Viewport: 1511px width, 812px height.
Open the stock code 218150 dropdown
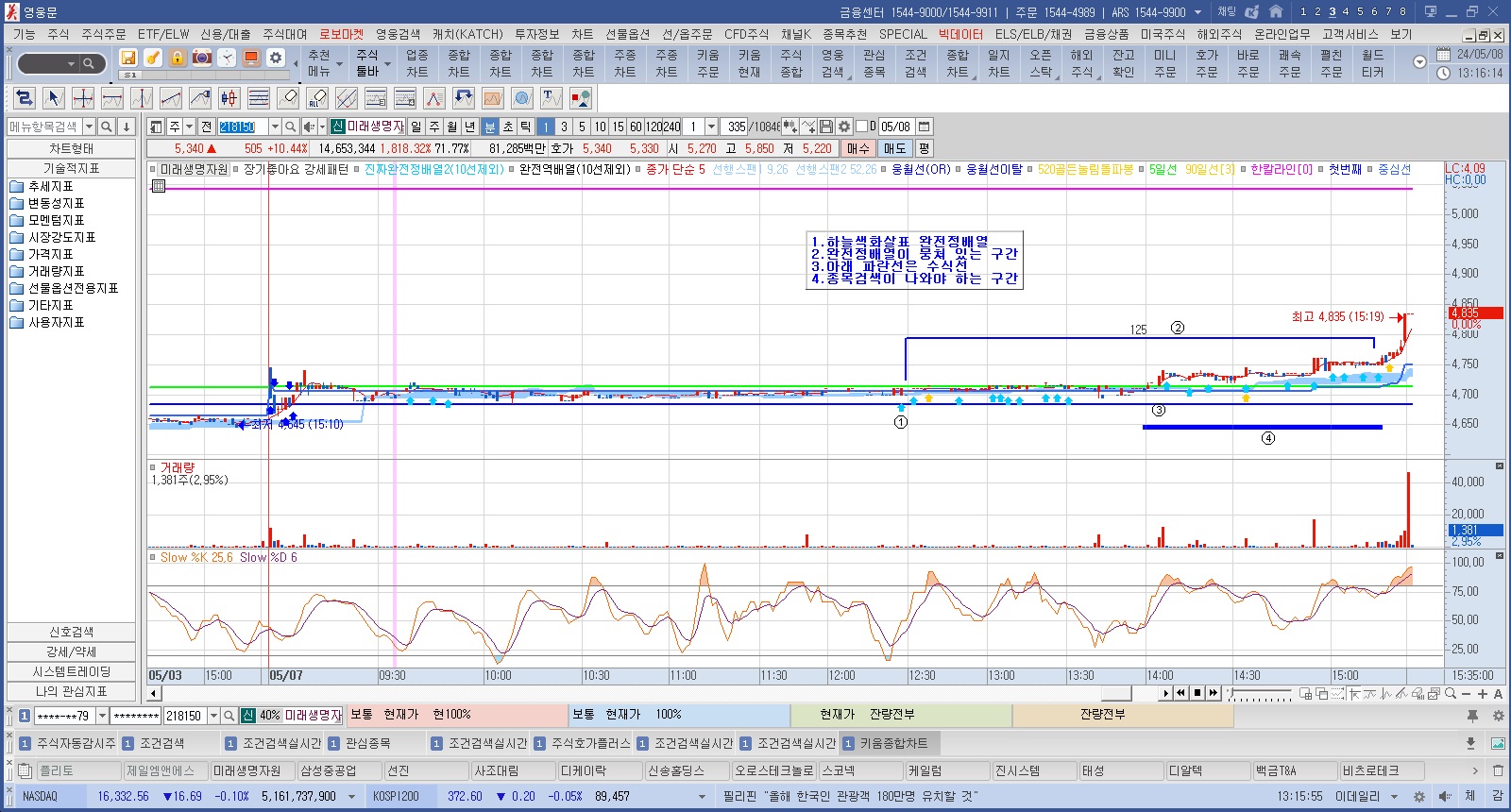tap(275, 127)
